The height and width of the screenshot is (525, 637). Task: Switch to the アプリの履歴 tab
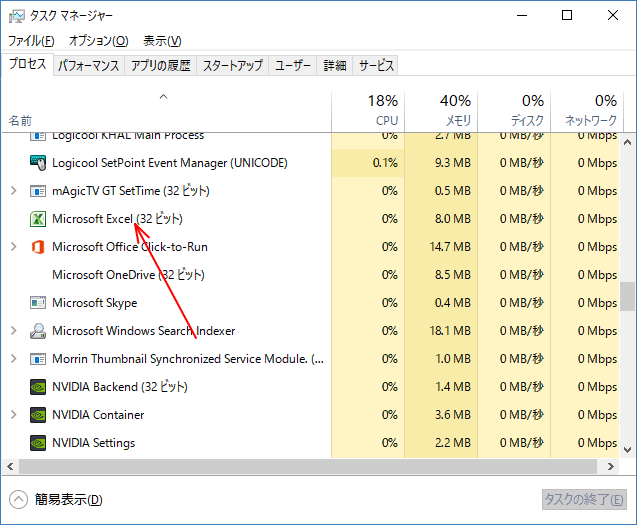pos(160,65)
